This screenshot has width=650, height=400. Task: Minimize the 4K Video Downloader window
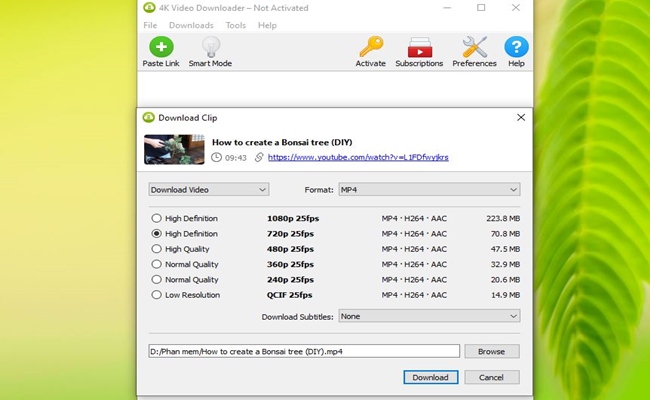click(447, 7)
